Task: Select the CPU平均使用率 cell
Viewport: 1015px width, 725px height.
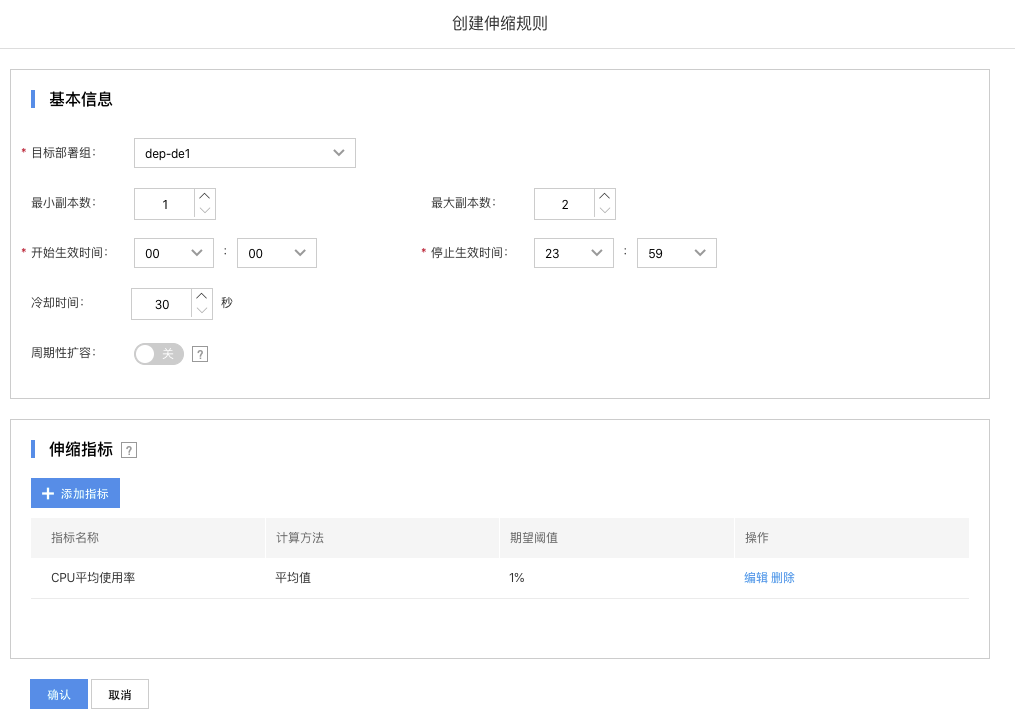Action: [148, 577]
